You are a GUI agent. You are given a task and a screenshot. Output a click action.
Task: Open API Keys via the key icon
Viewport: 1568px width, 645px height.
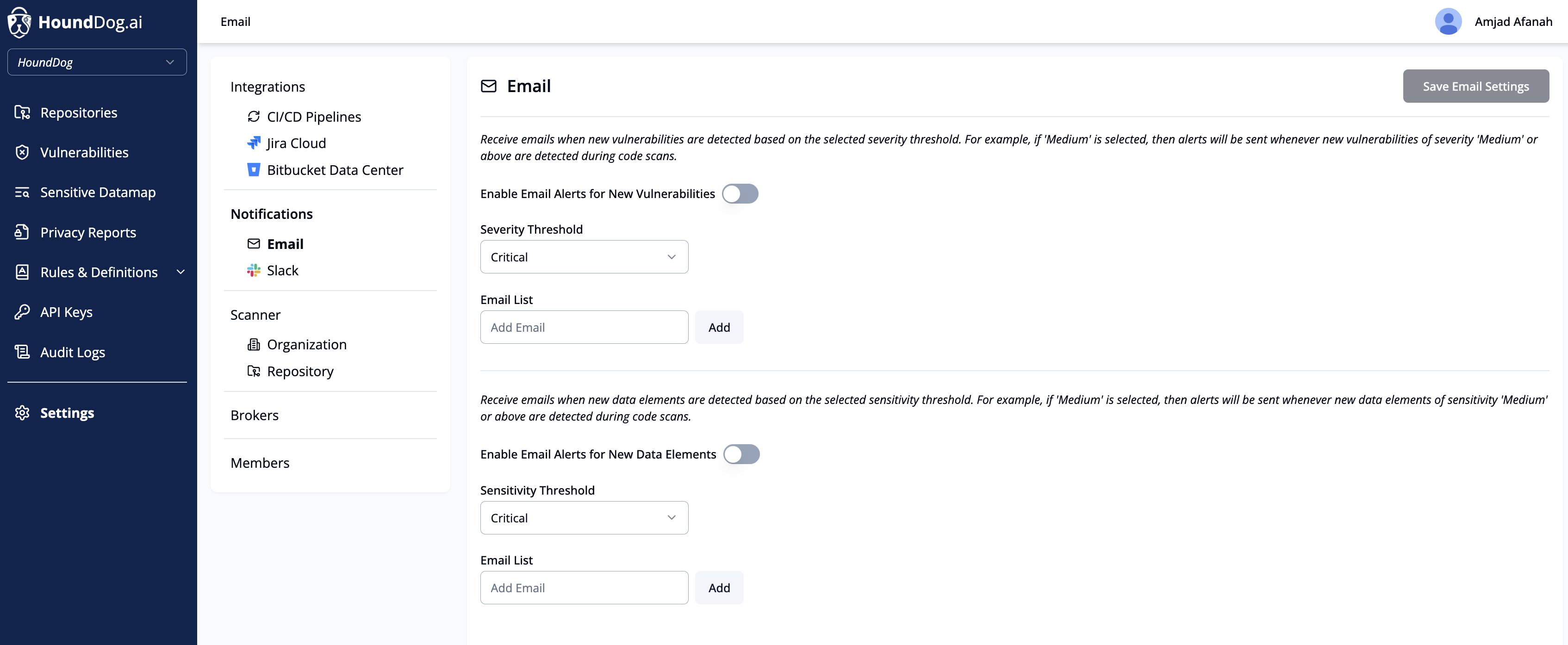(23, 312)
